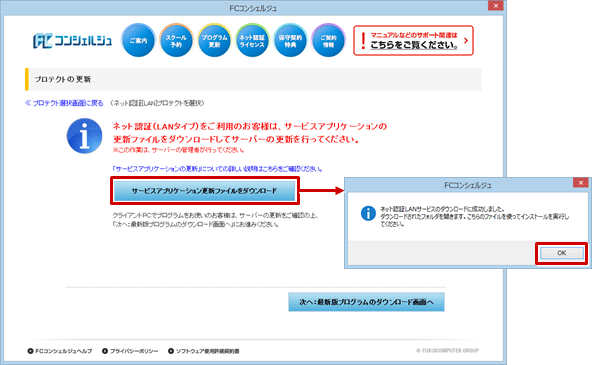The width and height of the screenshot is (592, 365).
Task: Click the FCコンシェルジュ logo
Action: coord(72,41)
